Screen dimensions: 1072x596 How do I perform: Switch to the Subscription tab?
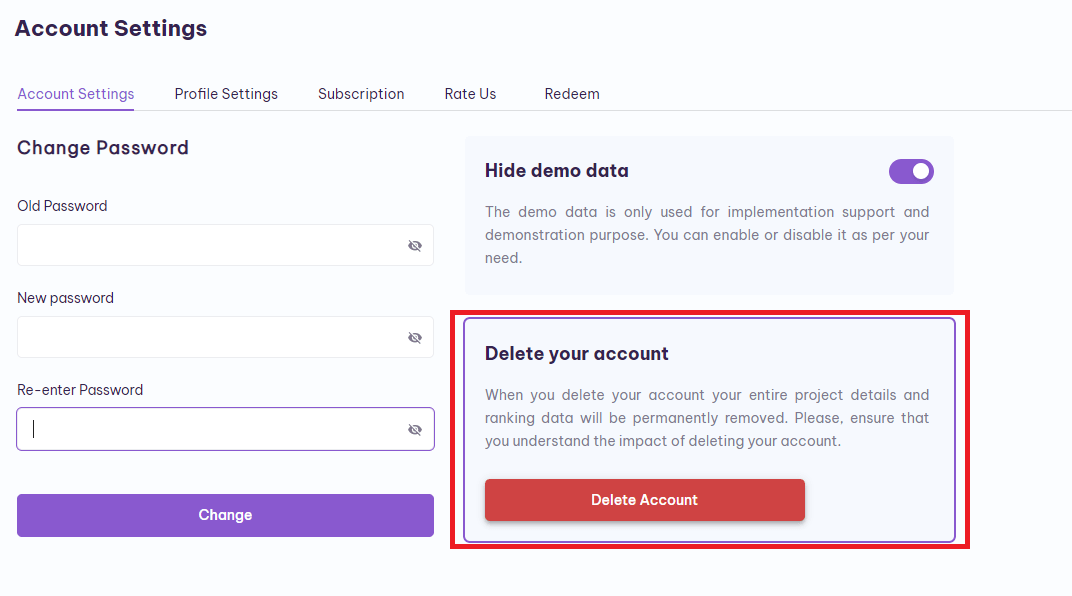coord(361,94)
